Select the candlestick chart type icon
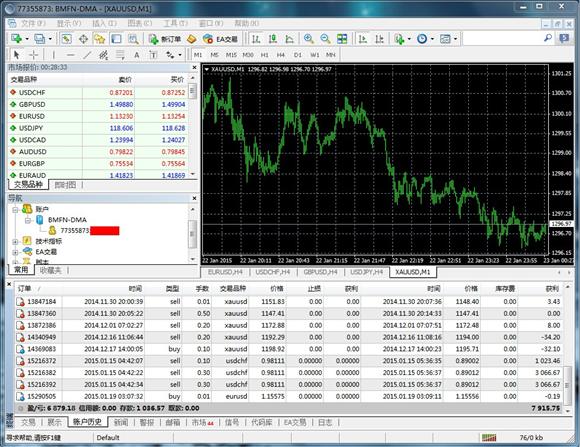This screenshot has height=447, width=580. point(273,38)
